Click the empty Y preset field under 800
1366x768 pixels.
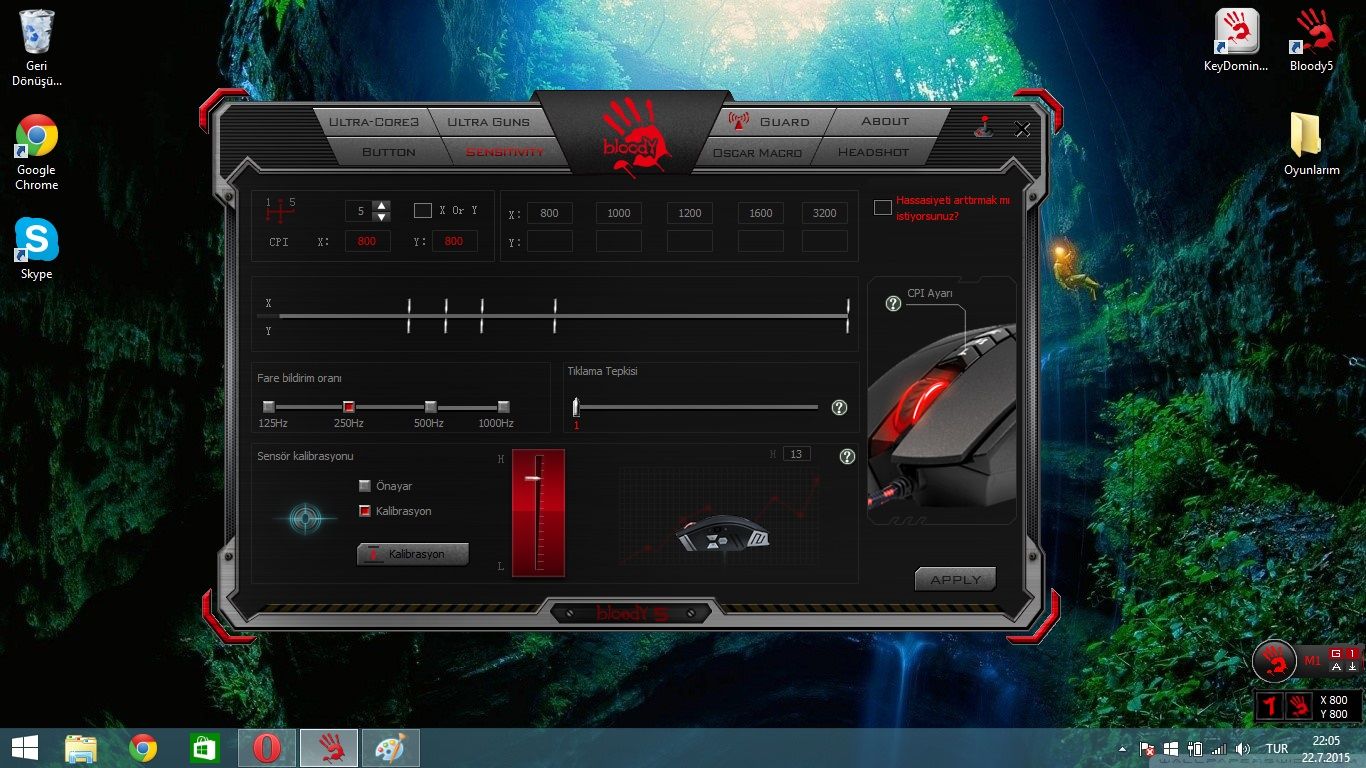point(550,241)
